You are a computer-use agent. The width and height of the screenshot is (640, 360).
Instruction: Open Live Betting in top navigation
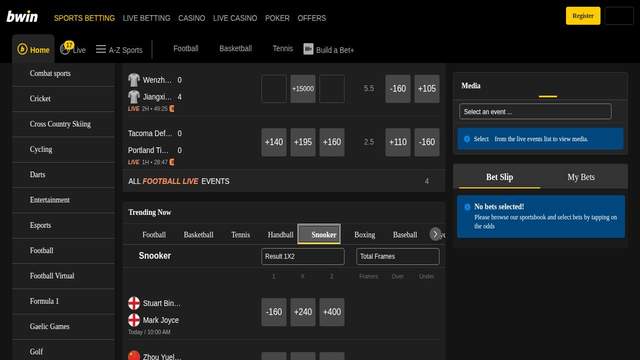[147, 18]
